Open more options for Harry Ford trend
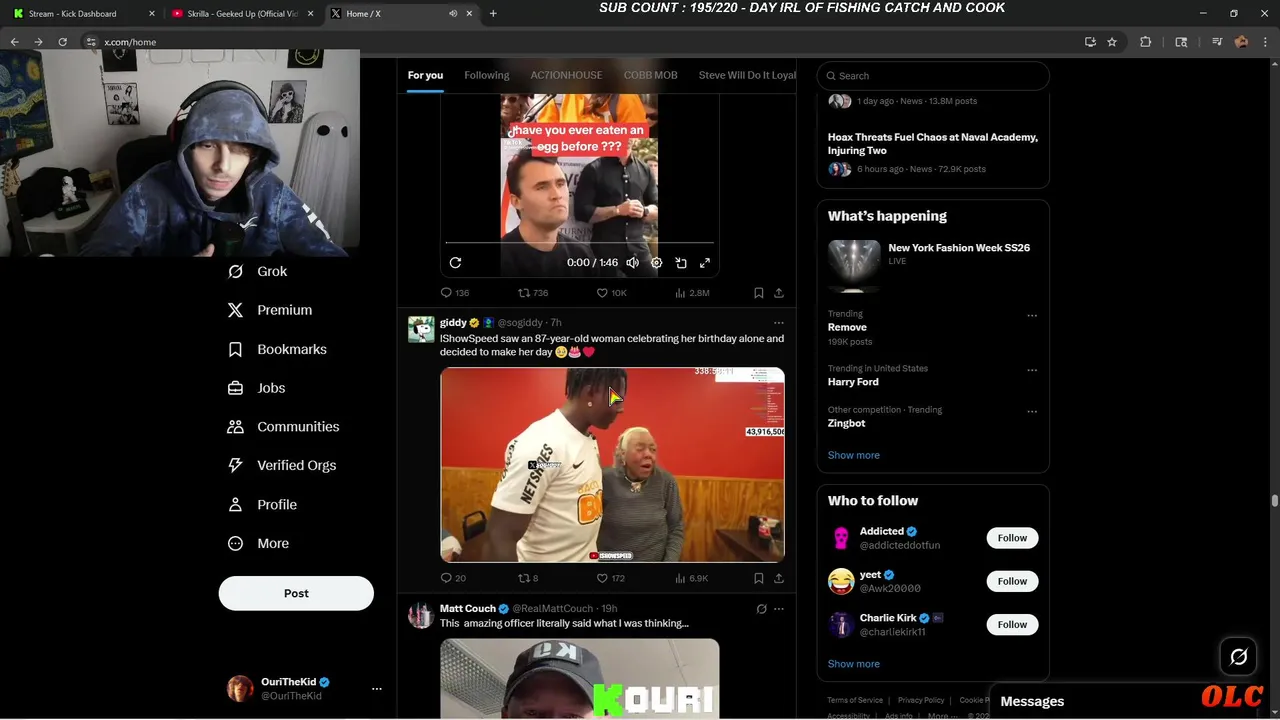The height and width of the screenshot is (720, 1280). pyautogui.click(x=1032, y=370)
